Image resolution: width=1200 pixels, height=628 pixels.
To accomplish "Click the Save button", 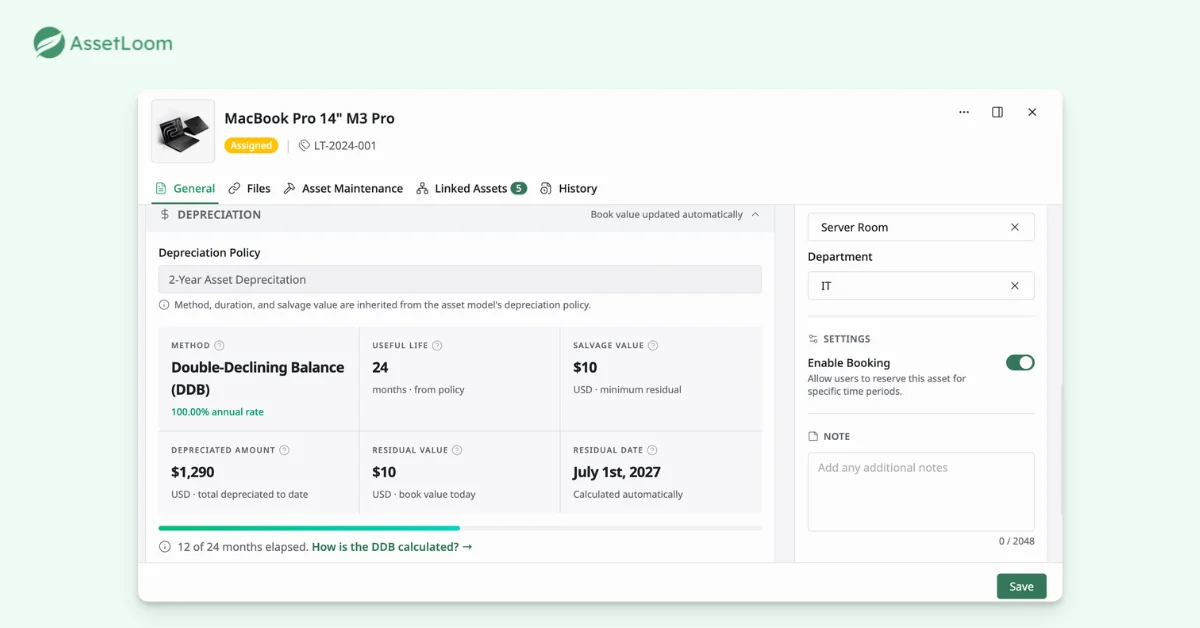I will tap(1021, 586).
